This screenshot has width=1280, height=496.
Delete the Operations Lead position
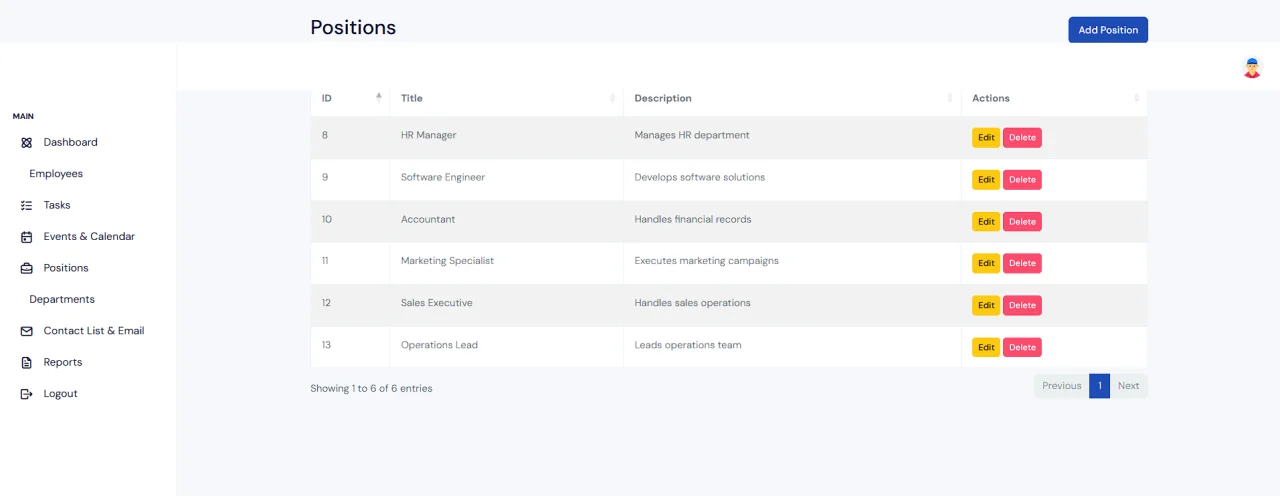click(x=1022, y=348)
